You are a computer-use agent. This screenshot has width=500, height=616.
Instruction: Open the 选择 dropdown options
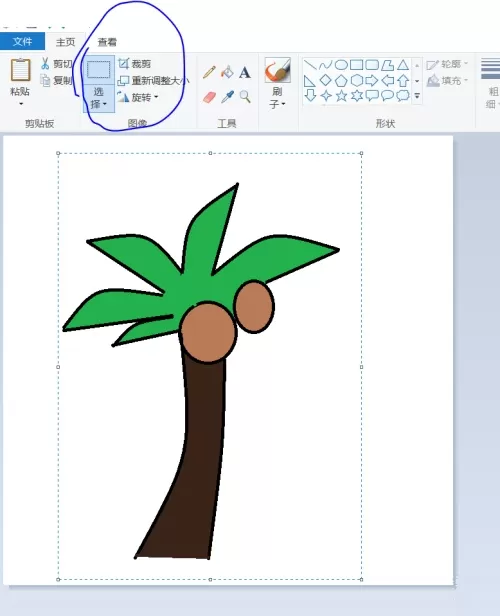(x=99, y=98)
